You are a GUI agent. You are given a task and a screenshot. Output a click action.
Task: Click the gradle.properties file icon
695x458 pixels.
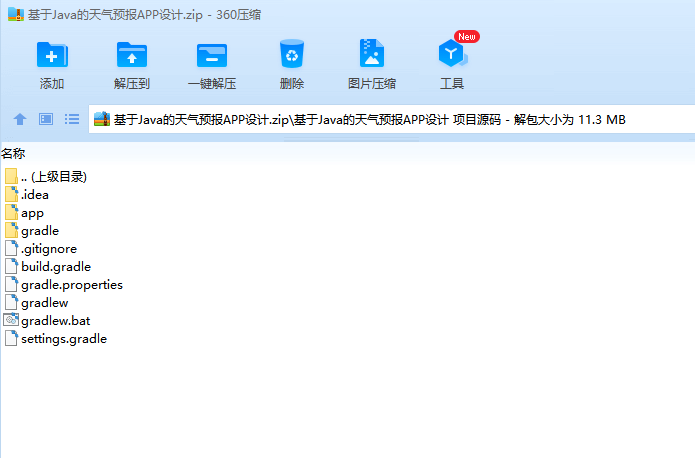pyautogui.click(x=12, y=284)
